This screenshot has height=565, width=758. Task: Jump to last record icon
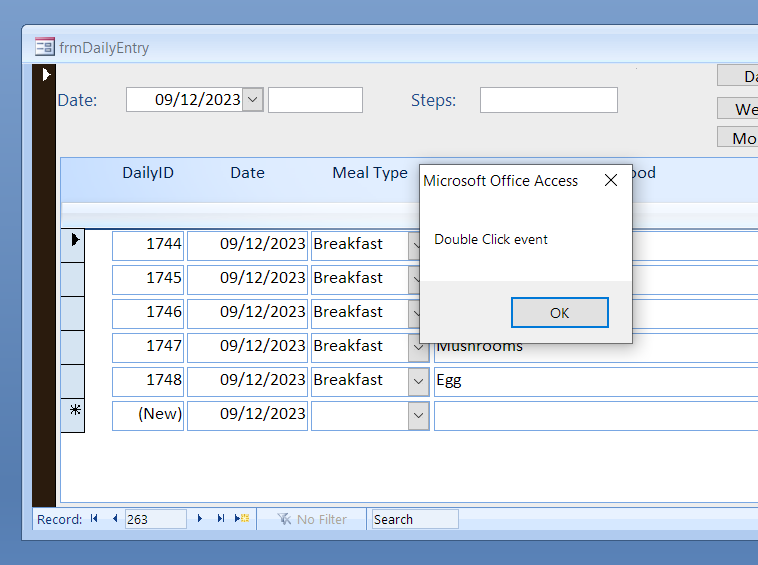click(220, 519)
